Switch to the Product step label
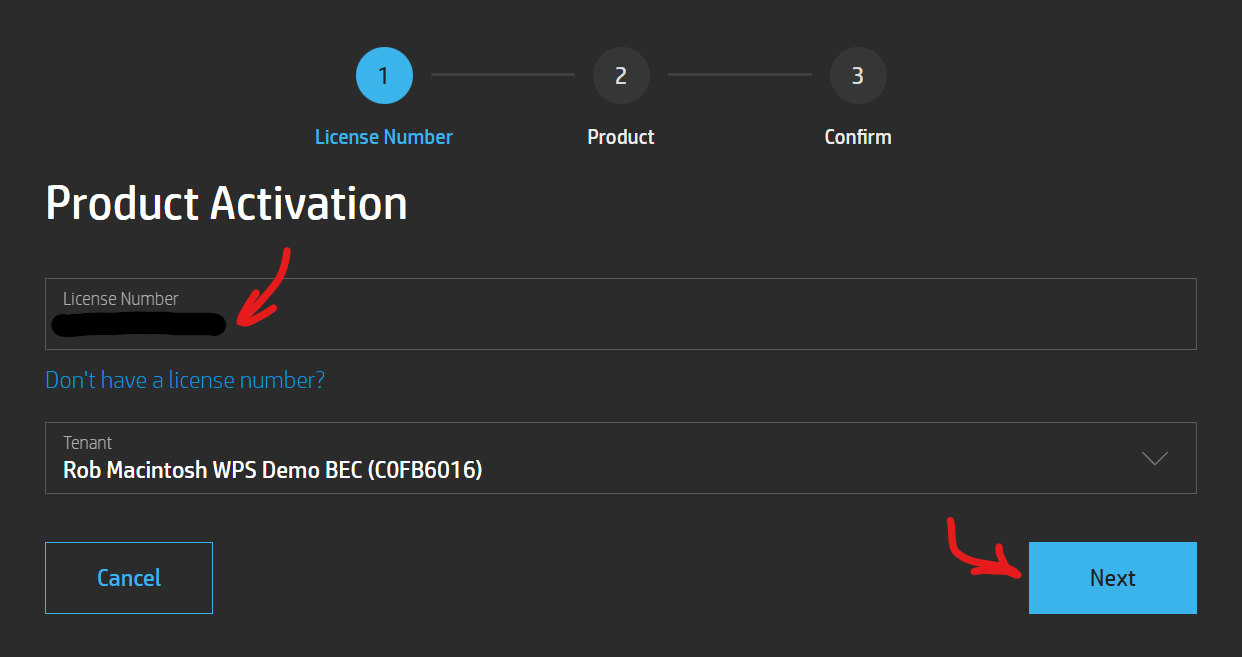This screenshot has height=657, width=1242. click(x=621, y=137)
